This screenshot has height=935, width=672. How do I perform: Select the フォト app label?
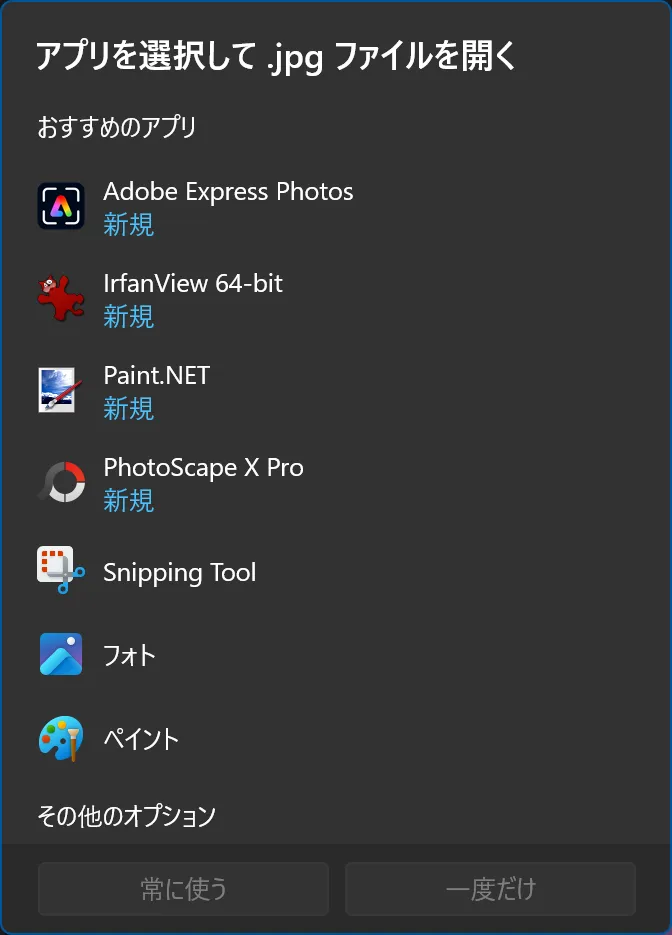(130, 656)
